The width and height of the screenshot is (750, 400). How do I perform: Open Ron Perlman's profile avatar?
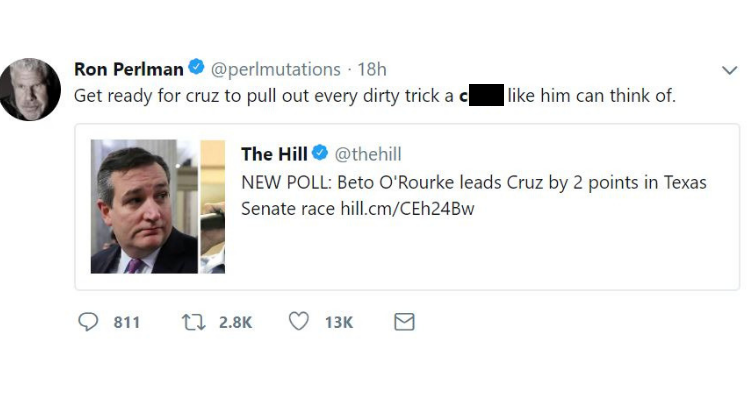(x=30, y=89)
